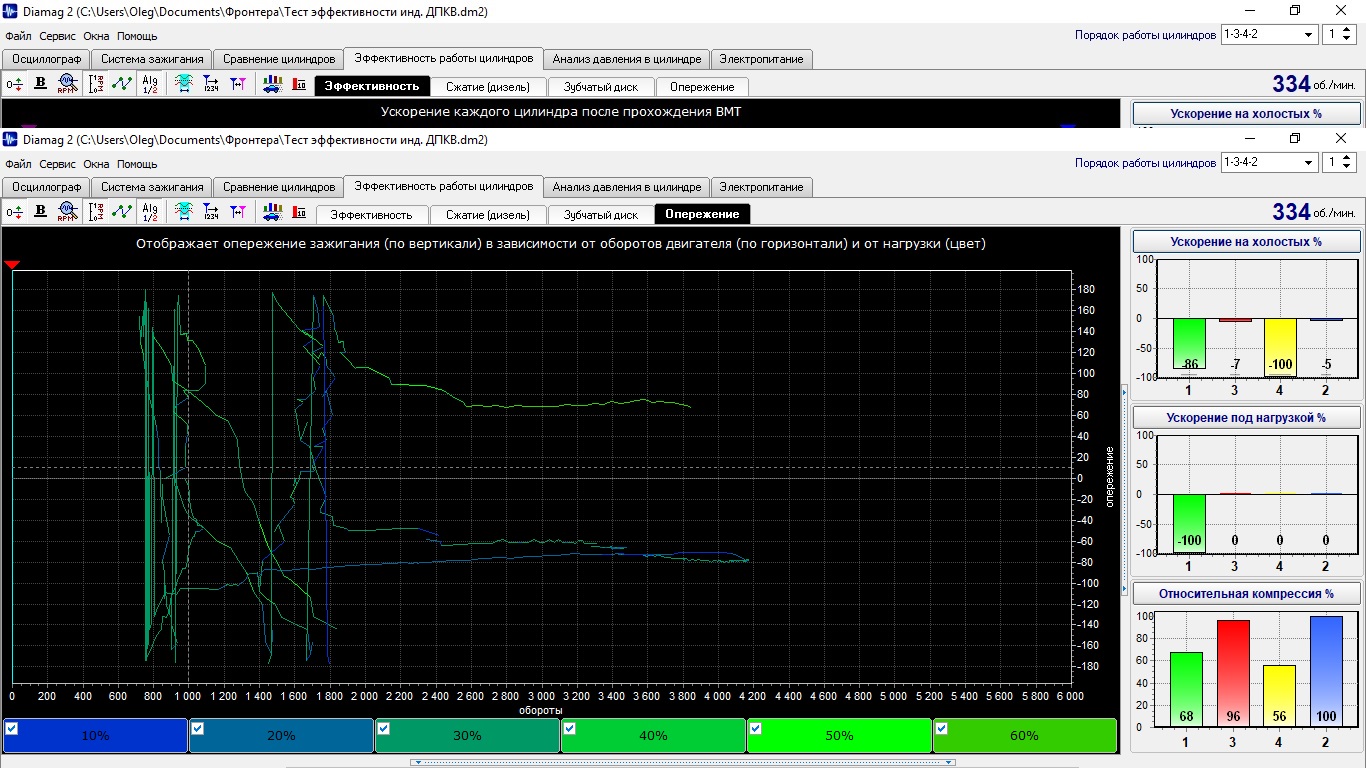Uncheck the 10% load checkbox
Image resolution: width=1366 pixels, height=768 pixels.
[12, 728]
